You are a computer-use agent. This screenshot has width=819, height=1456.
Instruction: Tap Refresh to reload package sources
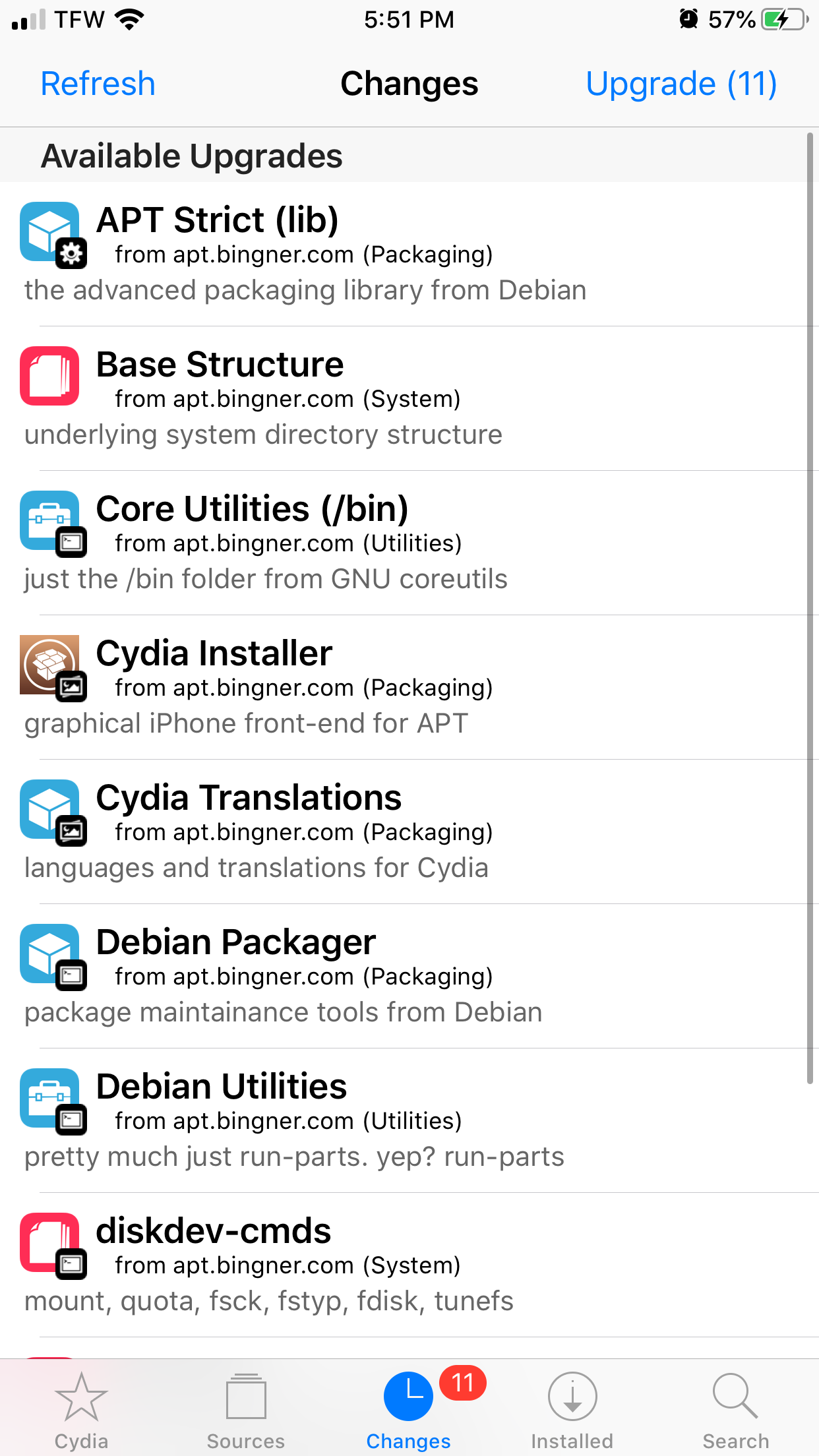pyautogui.click(x=98, y=83)
